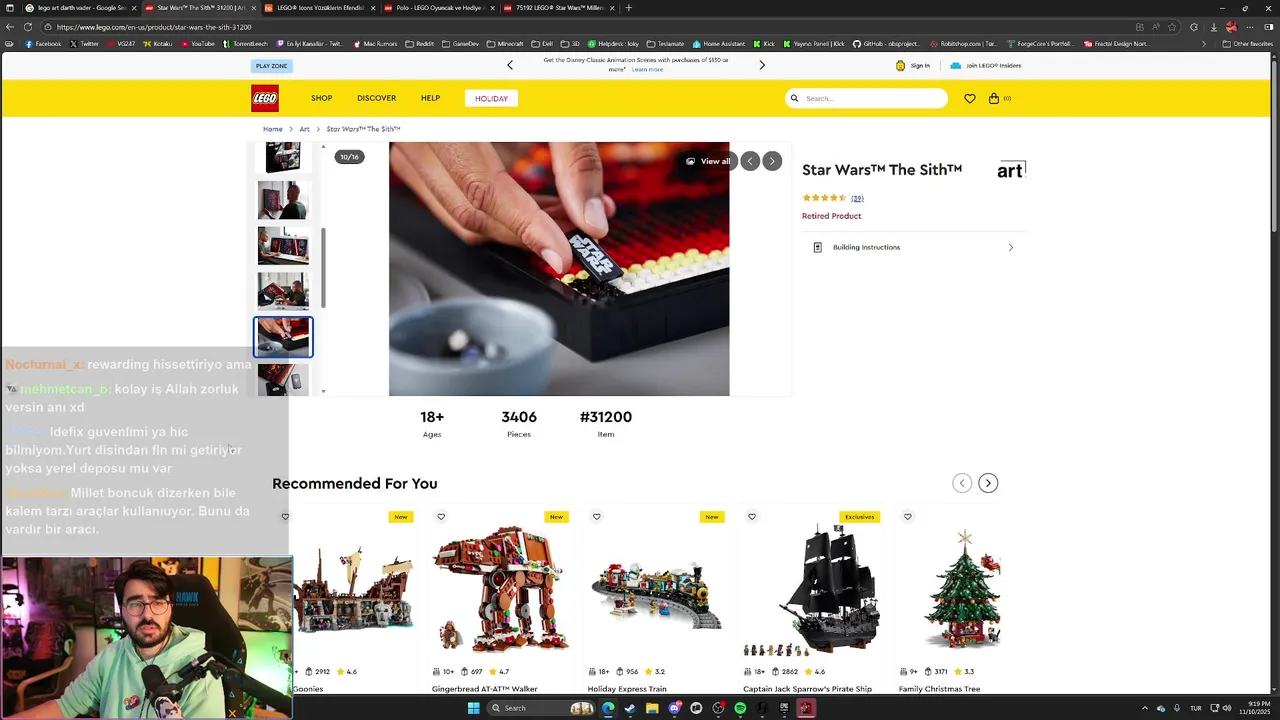The width and height of the screenshot is (1280, 720).
Task: Advance Recommended For You carousel
Action: point(988,483)
